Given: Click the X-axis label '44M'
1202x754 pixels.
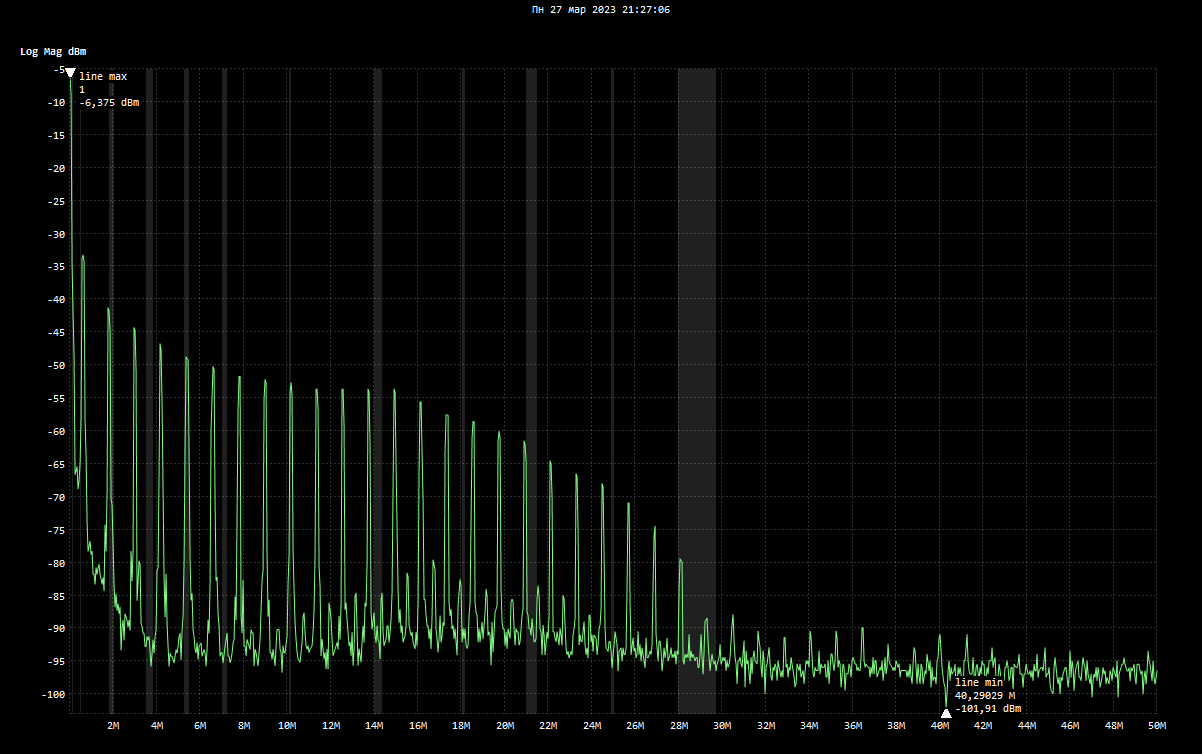Looking at the screenshot, I should pyautogui.click(x=1027, y=725).
